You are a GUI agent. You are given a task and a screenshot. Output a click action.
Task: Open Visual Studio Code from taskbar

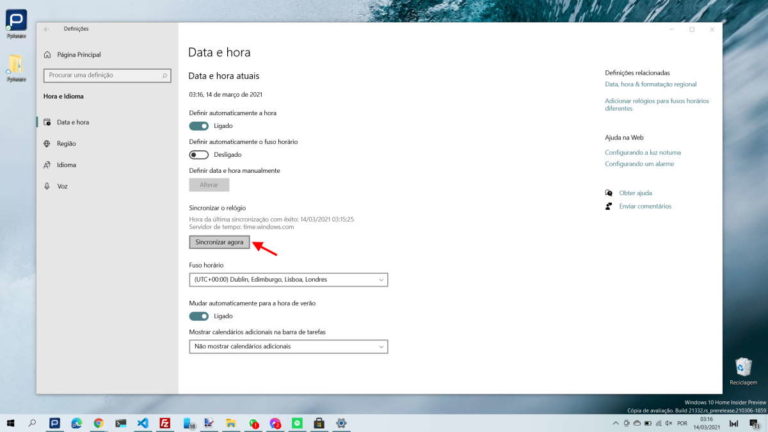(141, 423)
